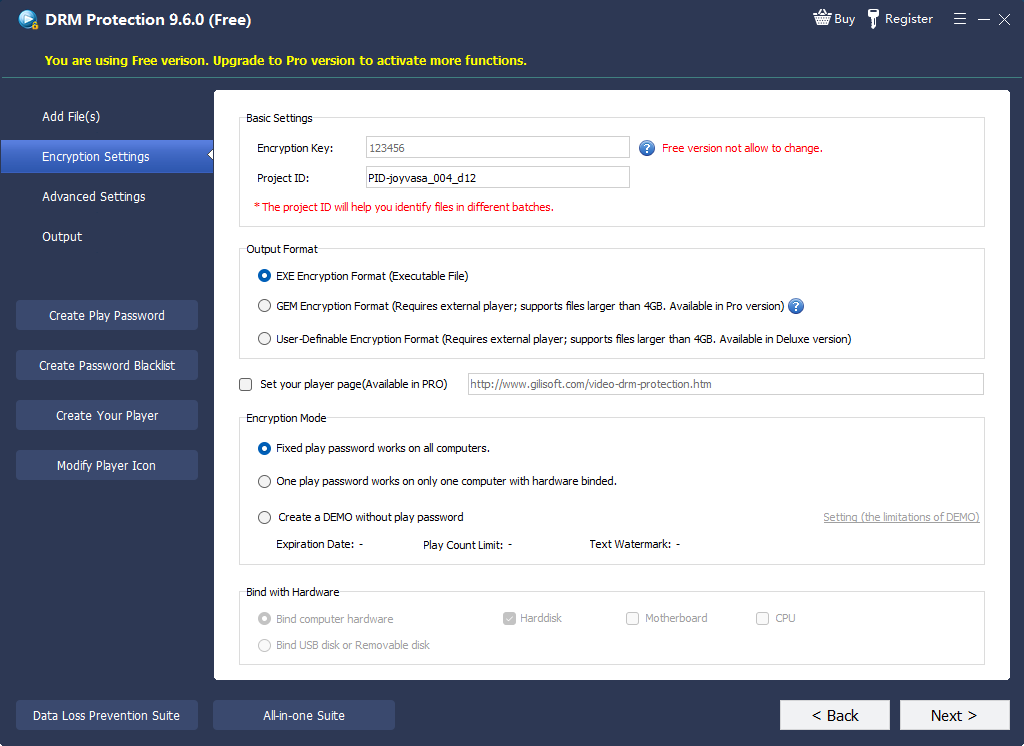
Task: Click the Encryption Key input field
Action: 498,148
